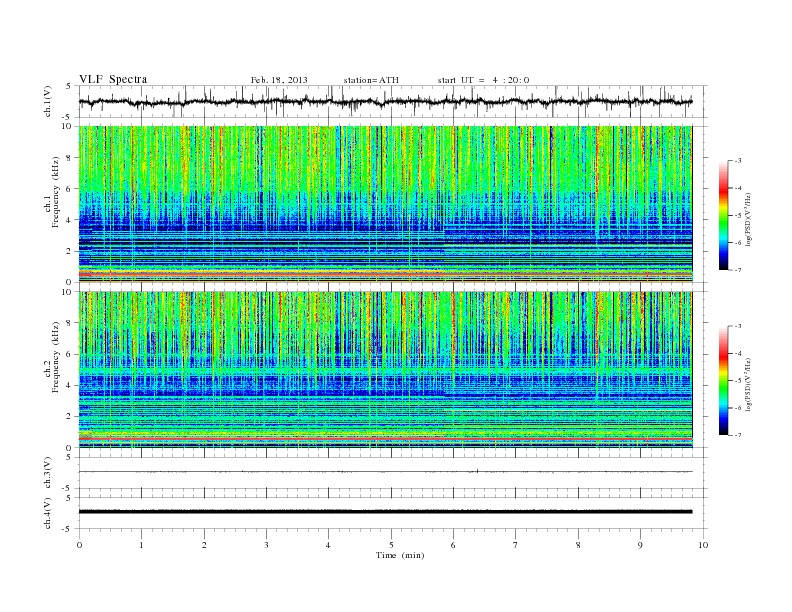Click the "start UT = 4 :20: 0" text

click(483, 80)
